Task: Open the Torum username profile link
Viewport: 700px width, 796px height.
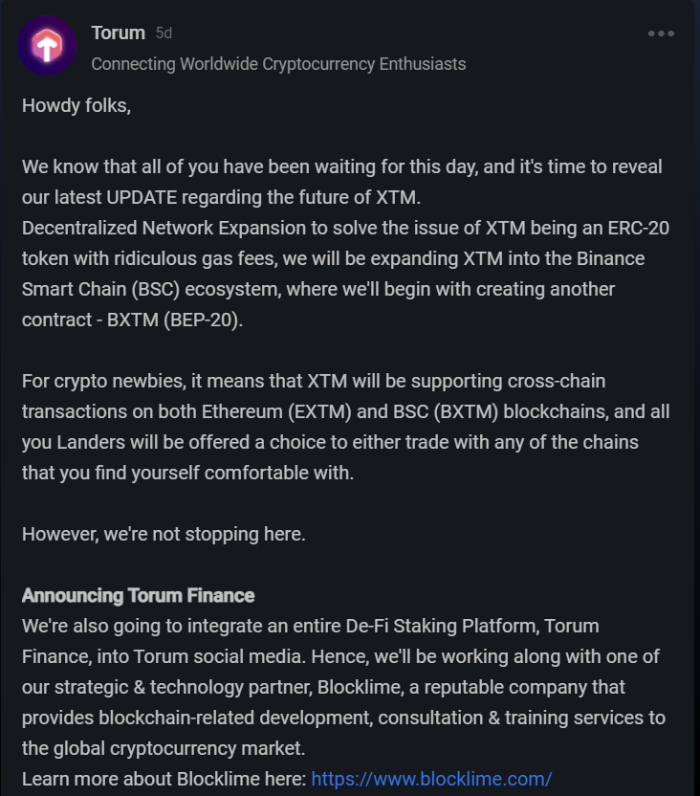Action: tap(118, 33)
